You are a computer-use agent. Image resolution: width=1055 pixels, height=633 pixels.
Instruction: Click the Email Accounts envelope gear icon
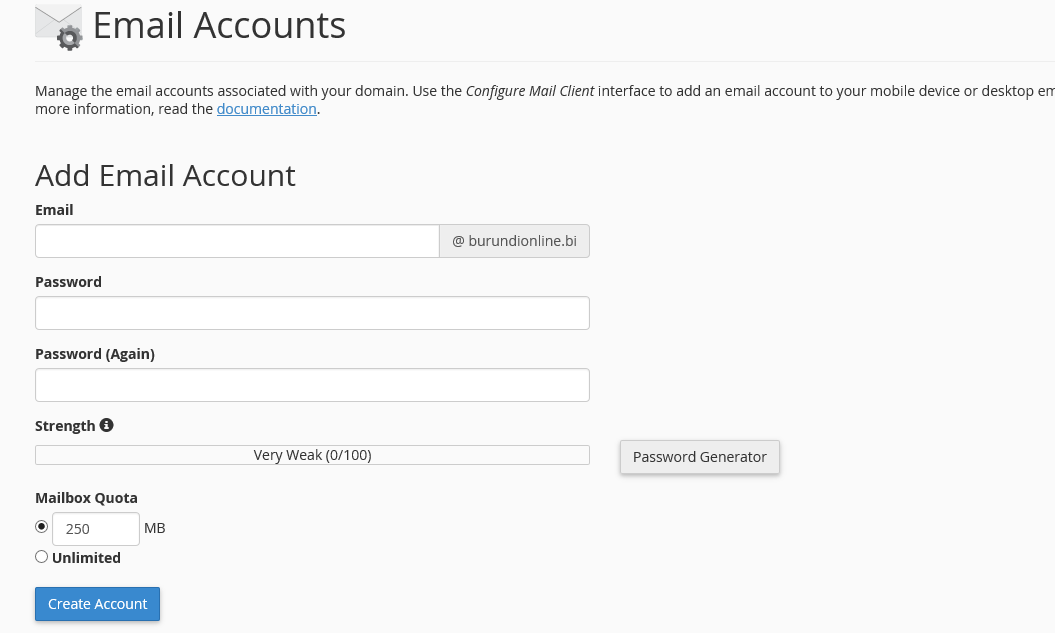tap(58, 27)
